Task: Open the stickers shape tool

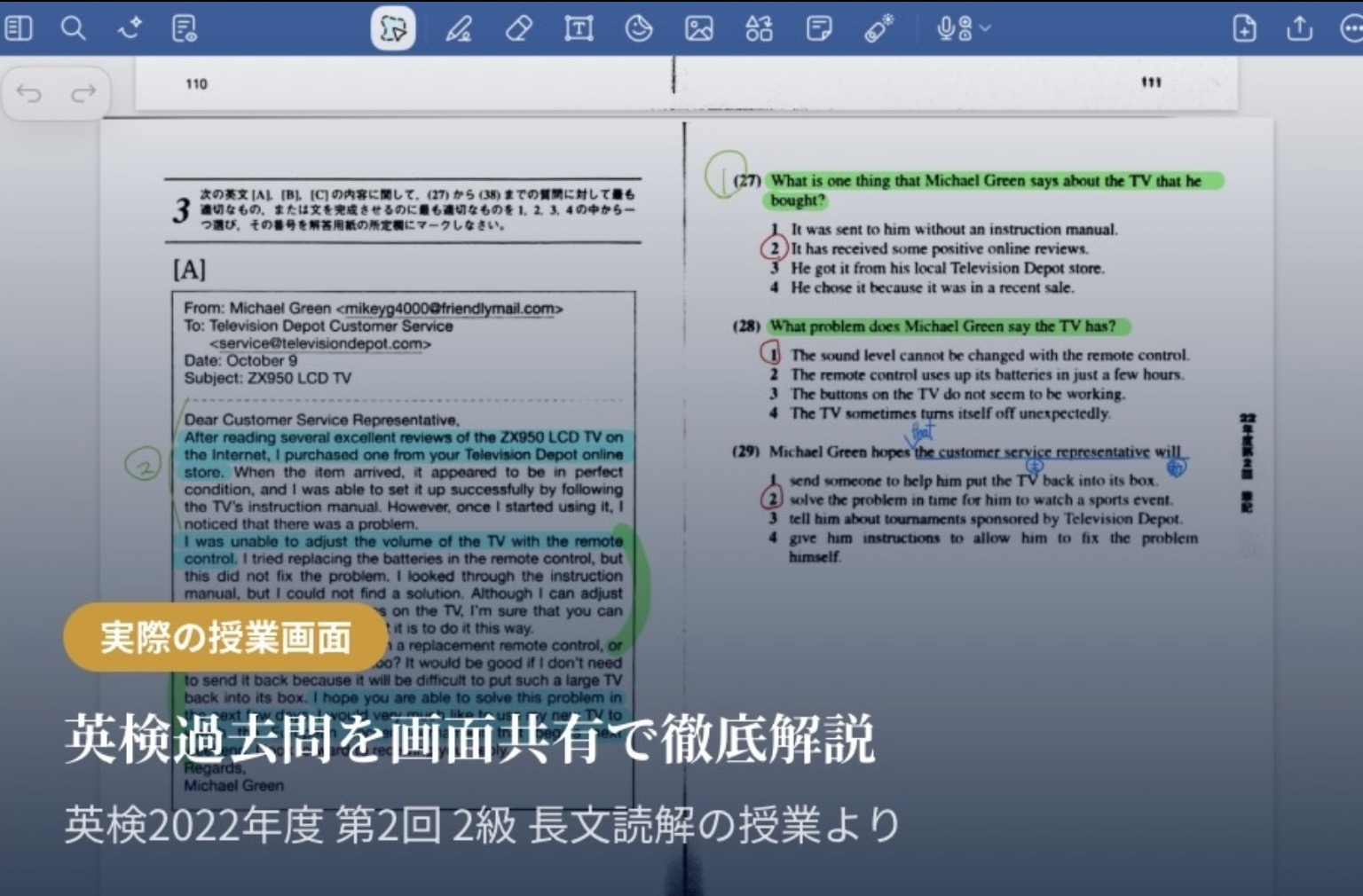Action: point(639,28)
